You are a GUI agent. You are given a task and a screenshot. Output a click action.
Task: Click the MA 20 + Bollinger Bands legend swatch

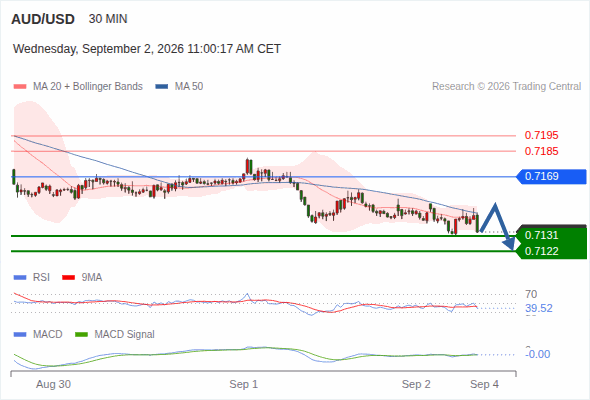pos(20,87)
